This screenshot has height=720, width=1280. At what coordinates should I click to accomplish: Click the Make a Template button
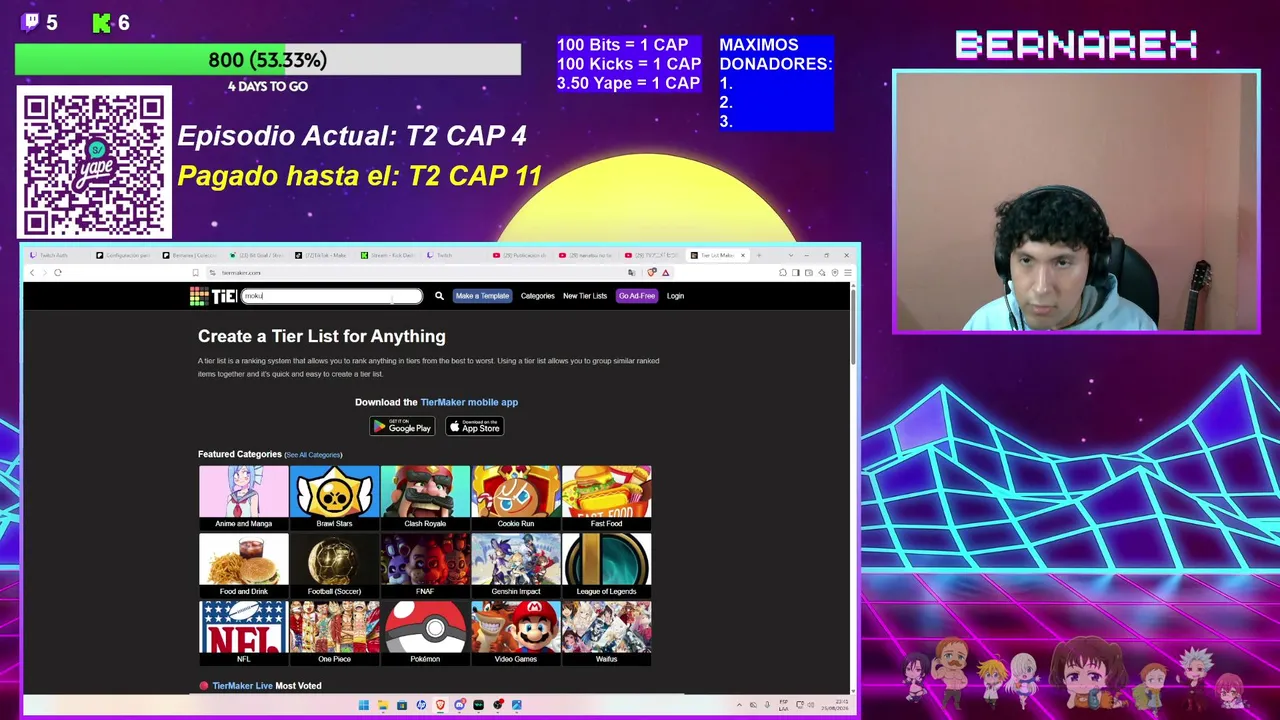coord(482,296)
